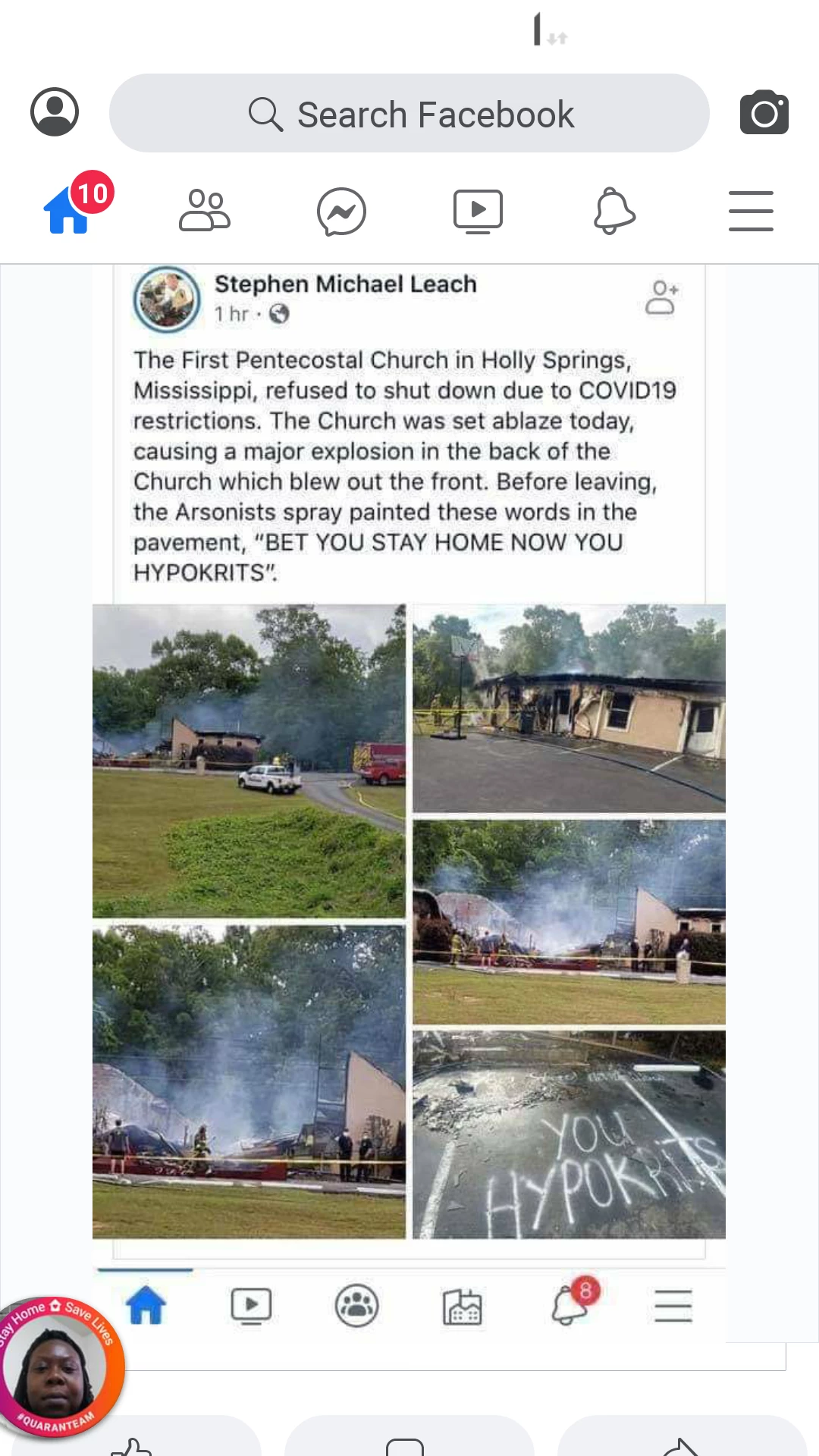This screenshot has width=819, height=1456.
Task: View the photo with white truck
Action: click(x=249, y=761)
